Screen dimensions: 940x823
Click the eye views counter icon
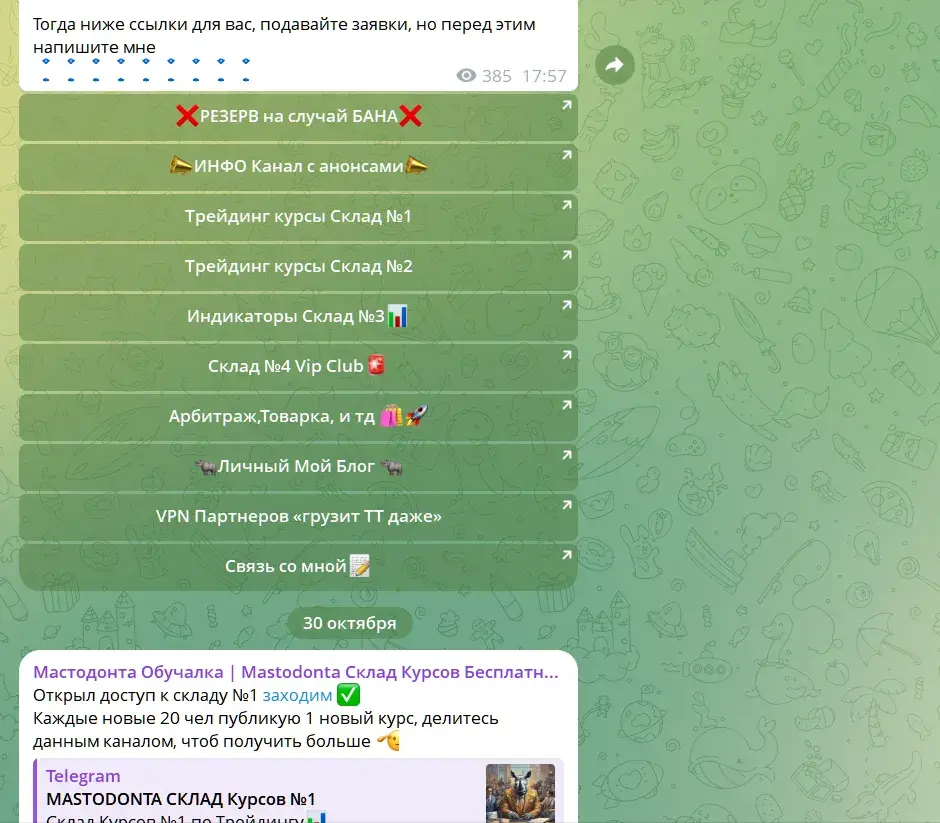pyautogui.click(x=466, y=76)
